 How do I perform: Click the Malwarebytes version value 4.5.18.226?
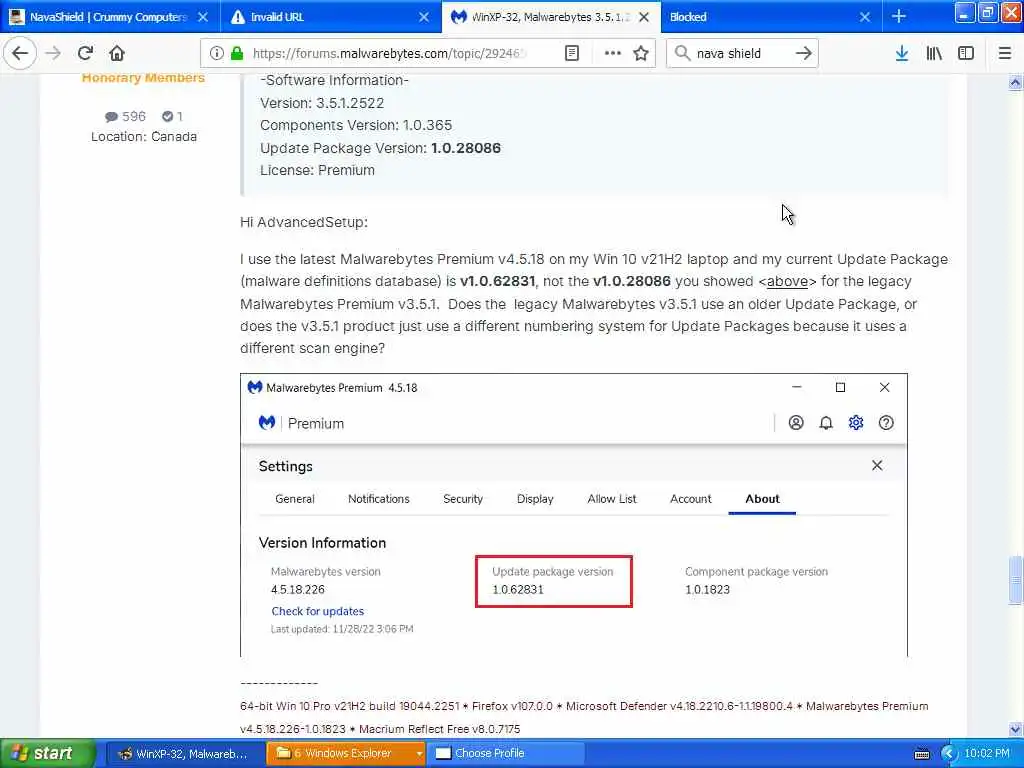point(298,590)
